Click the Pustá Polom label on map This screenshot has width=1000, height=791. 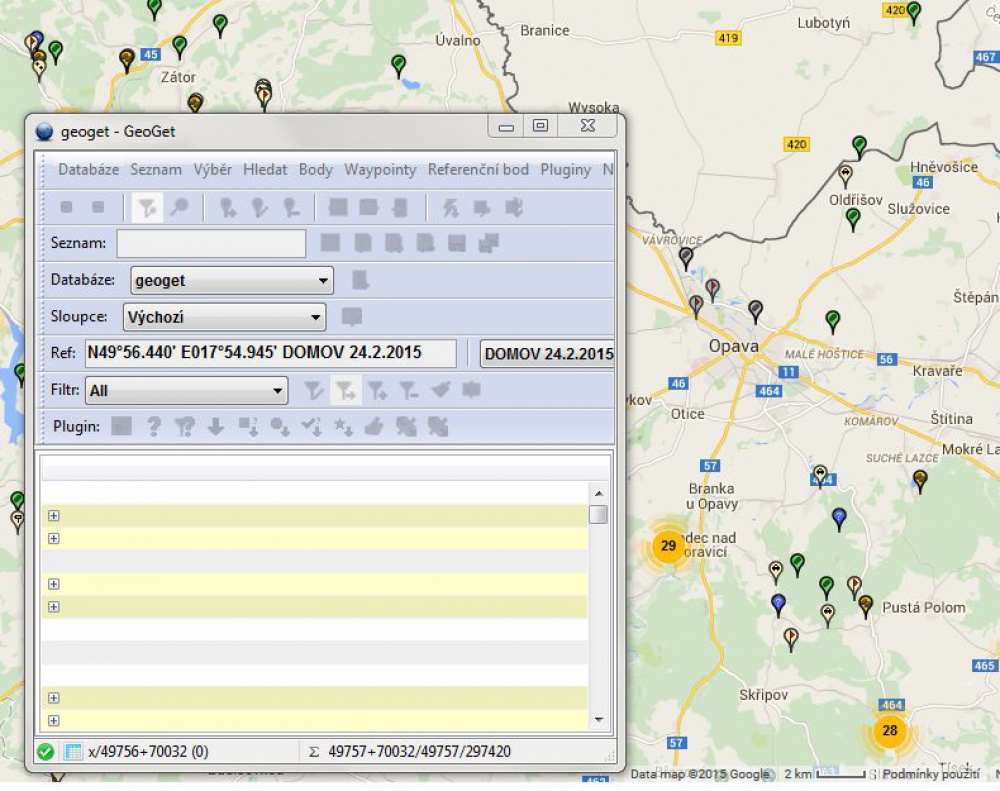point(923,607)
